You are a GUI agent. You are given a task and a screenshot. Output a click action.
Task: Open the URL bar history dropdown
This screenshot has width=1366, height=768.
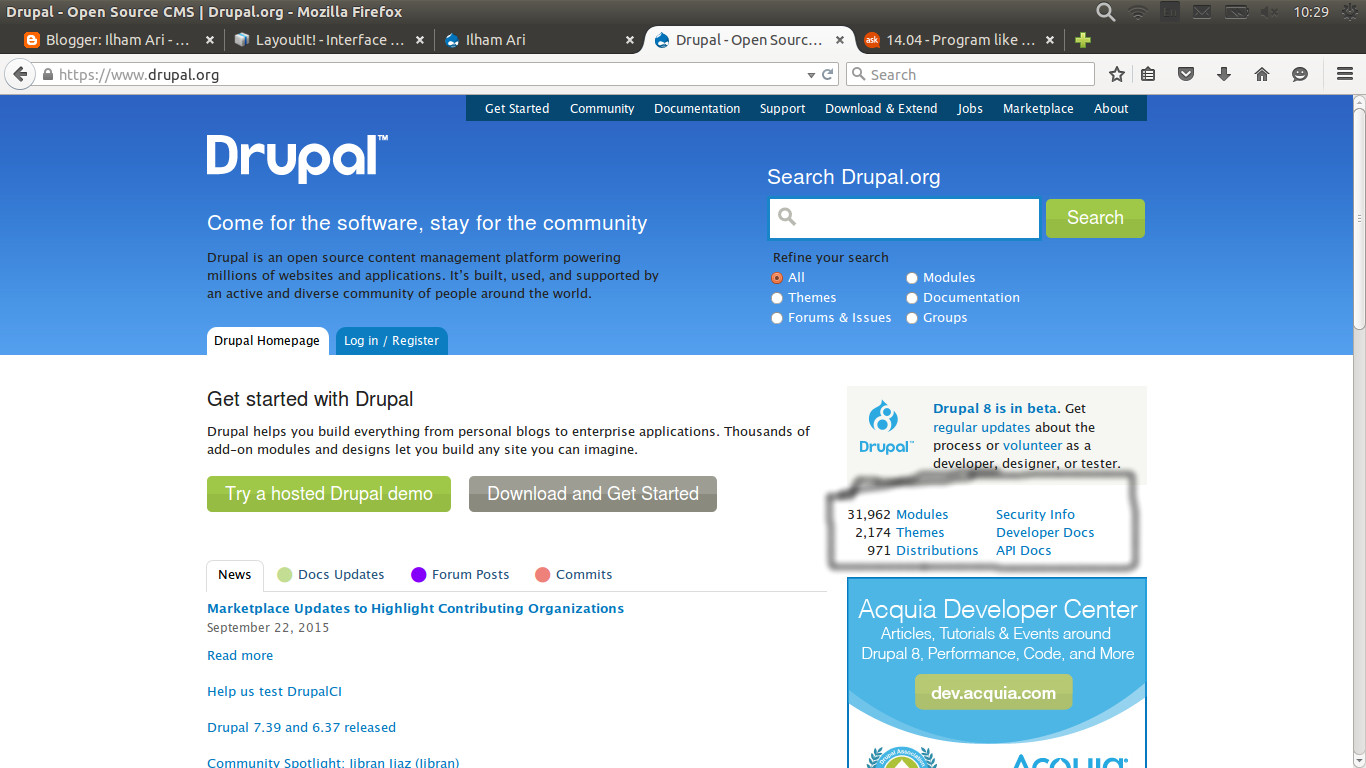pyautogui.click(x=811, y=75)
